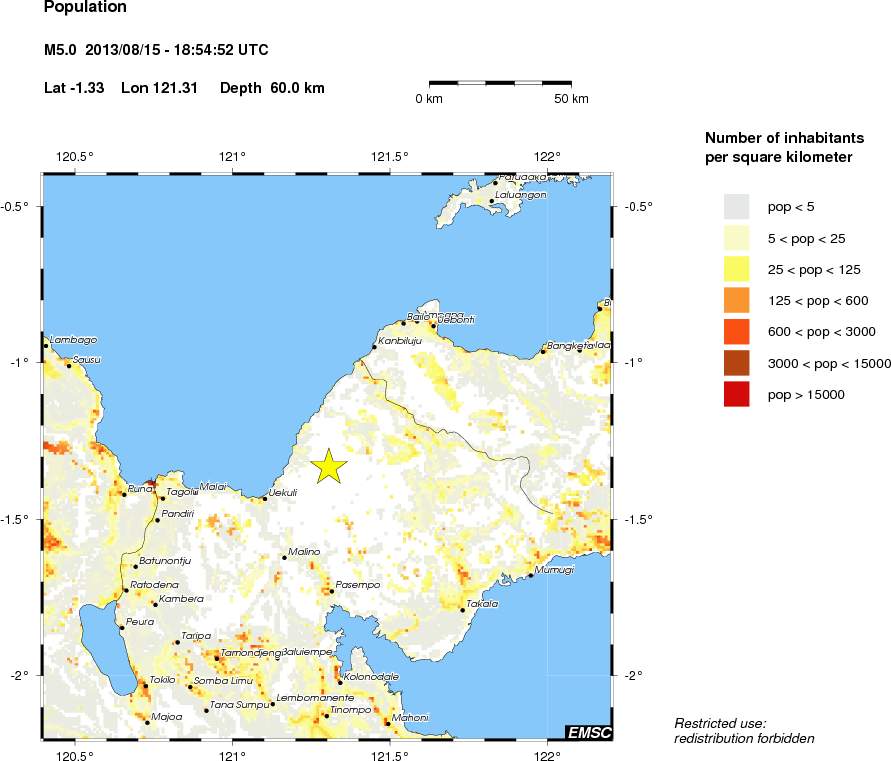Click the Pasempo town marker
This screenshot has width=891, height=761.
click(331, 591)
